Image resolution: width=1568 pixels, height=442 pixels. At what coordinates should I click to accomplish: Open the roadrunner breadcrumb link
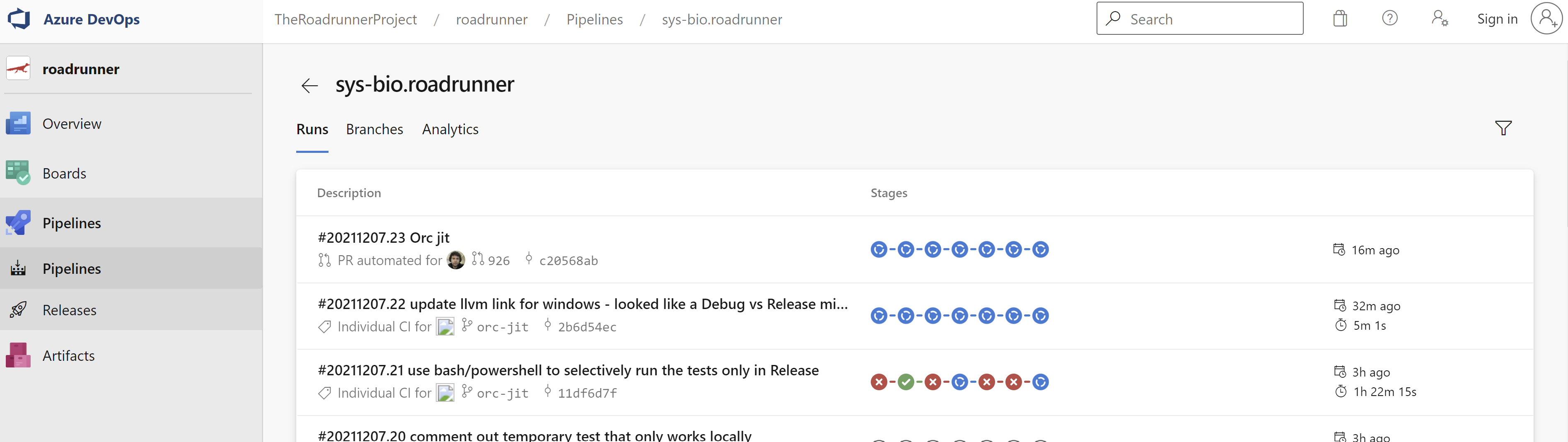click(492, 19)
